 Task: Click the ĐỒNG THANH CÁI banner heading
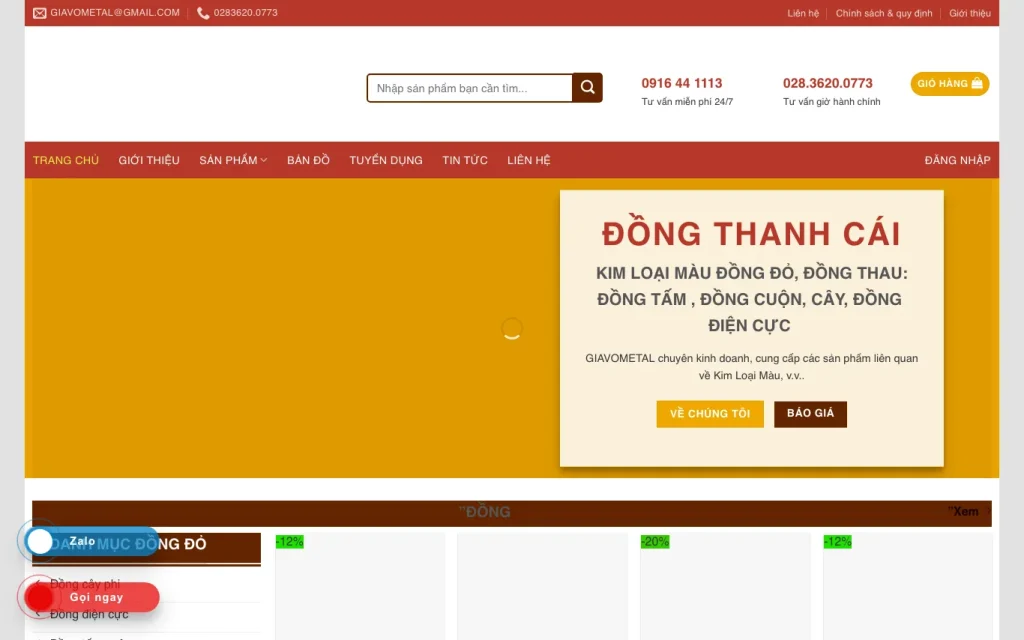click(751, 234)
